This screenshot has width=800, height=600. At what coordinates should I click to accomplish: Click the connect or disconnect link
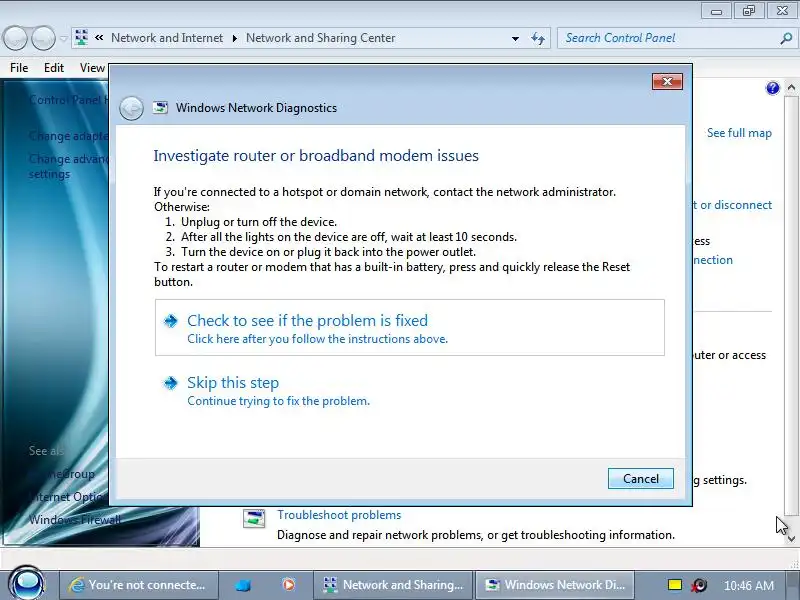pyautogui.click(x=733, y=205)
